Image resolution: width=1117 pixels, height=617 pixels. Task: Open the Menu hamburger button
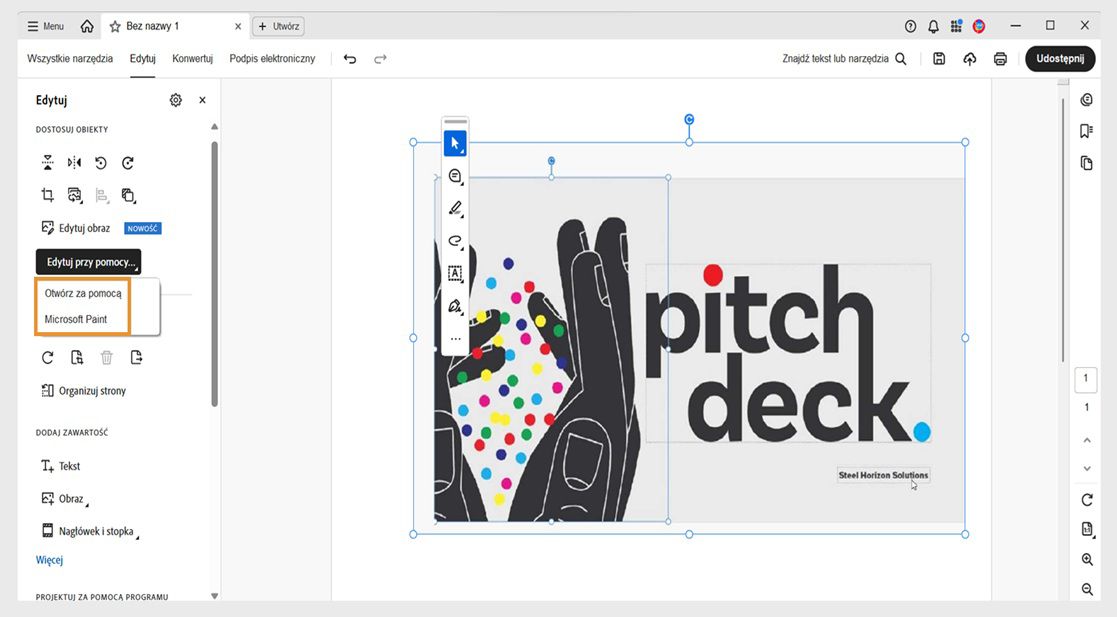[45, 26]
